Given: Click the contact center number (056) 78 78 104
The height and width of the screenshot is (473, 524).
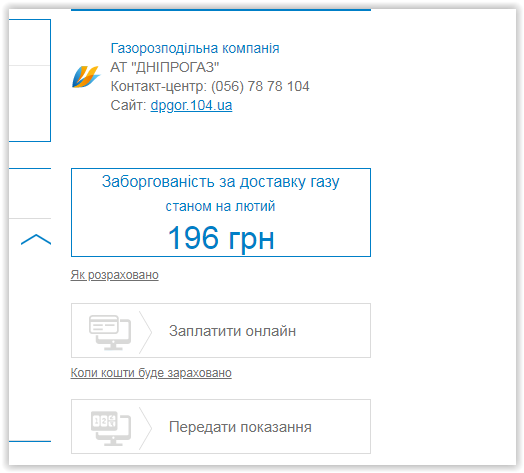Looking at the screenshot, I should [260, 86].
